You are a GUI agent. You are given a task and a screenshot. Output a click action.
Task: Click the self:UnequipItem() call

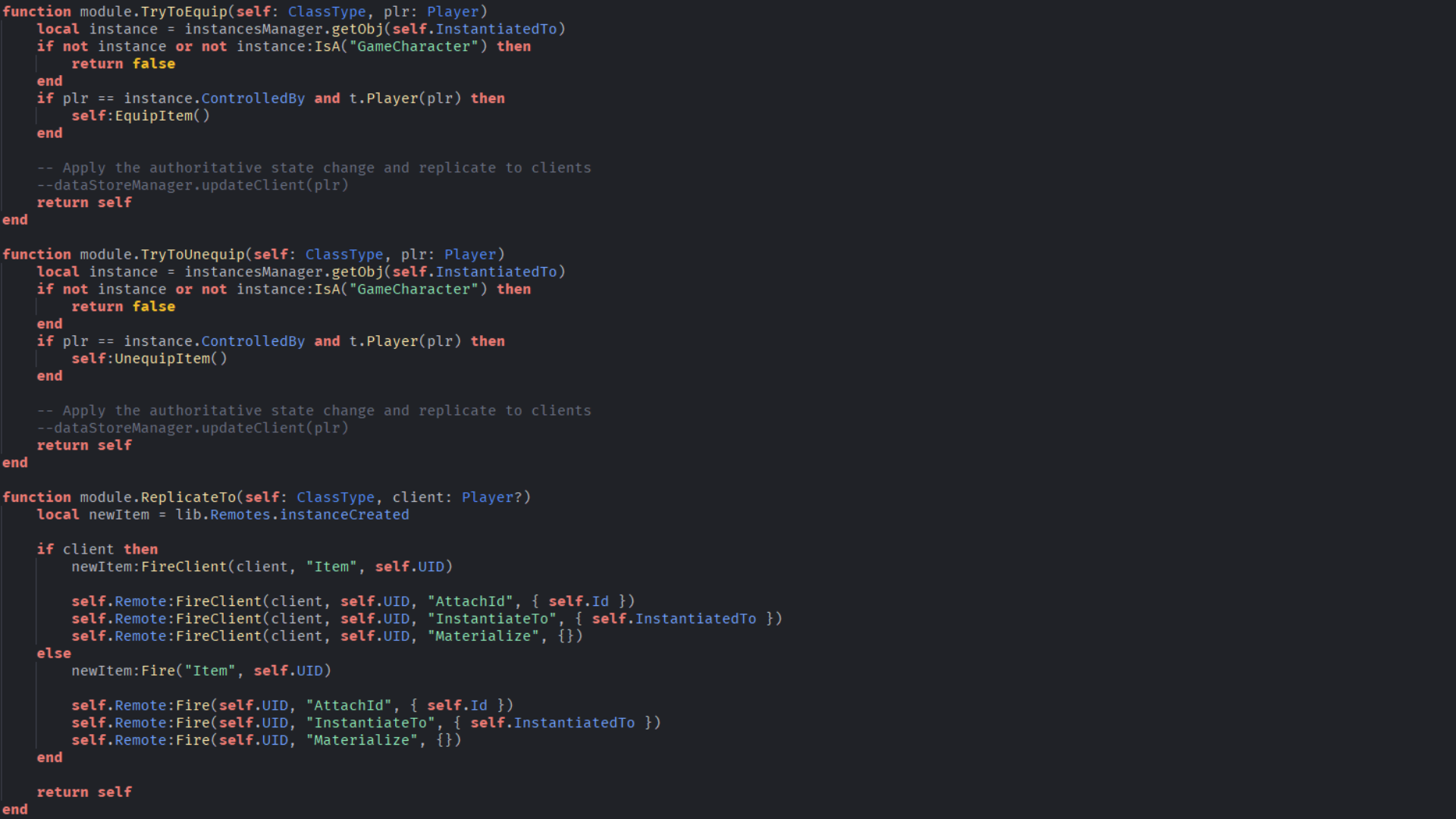tap(149, 358)
